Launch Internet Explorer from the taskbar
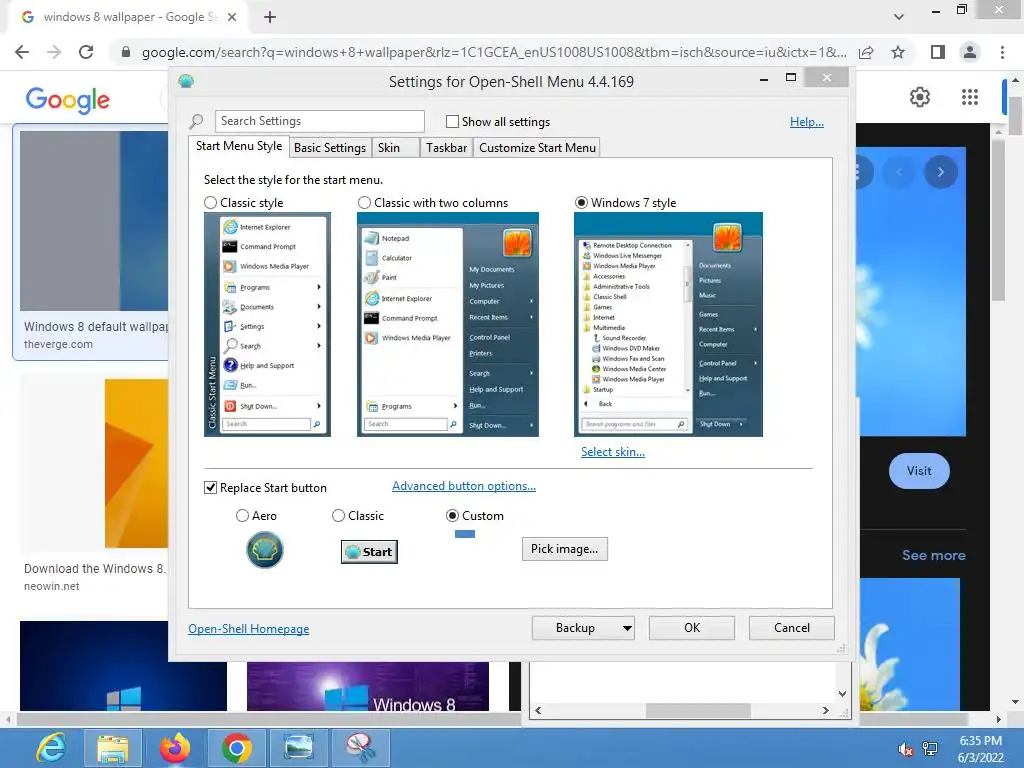 51,748
